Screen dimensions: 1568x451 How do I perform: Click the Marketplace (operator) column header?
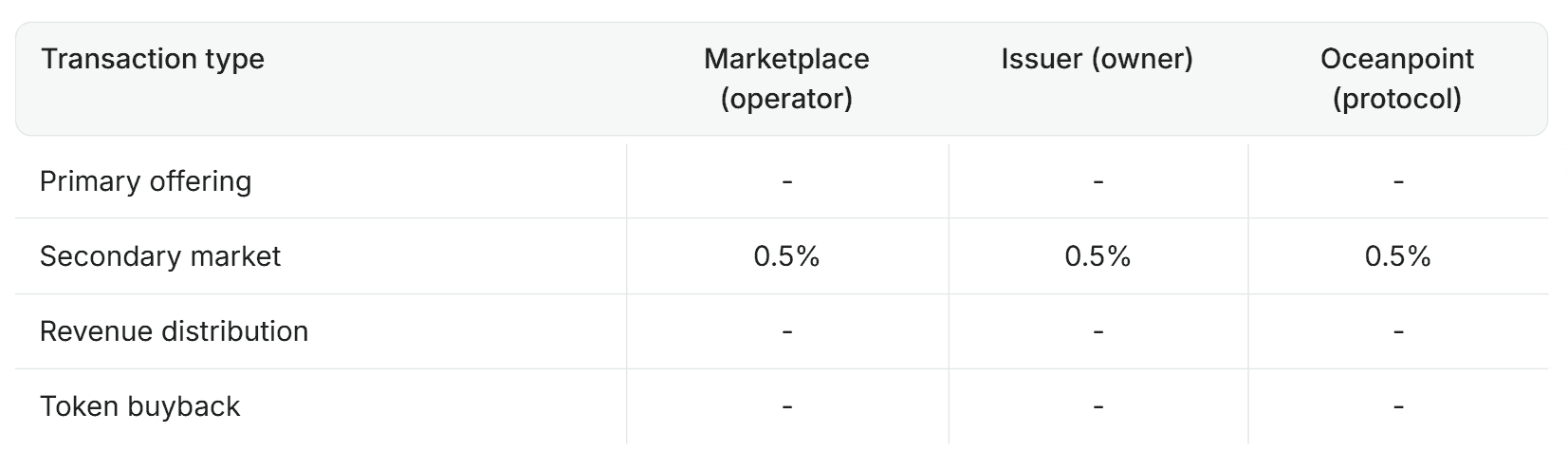tap(786, 78)
